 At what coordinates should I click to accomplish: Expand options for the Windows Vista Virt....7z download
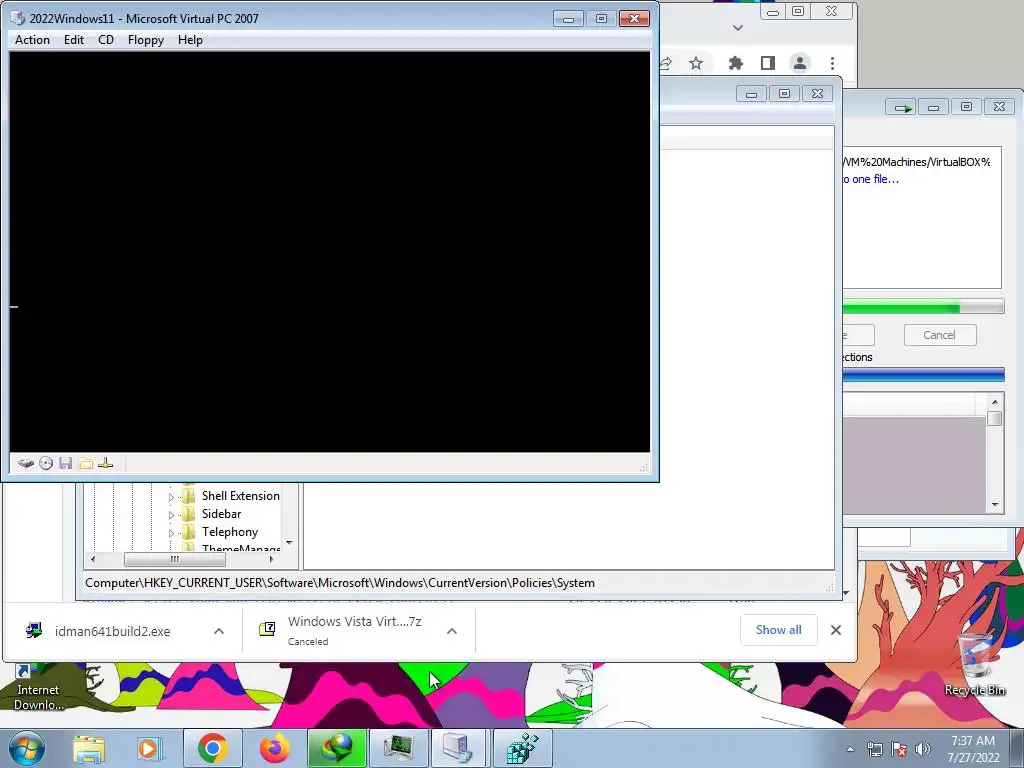(452, 632)
